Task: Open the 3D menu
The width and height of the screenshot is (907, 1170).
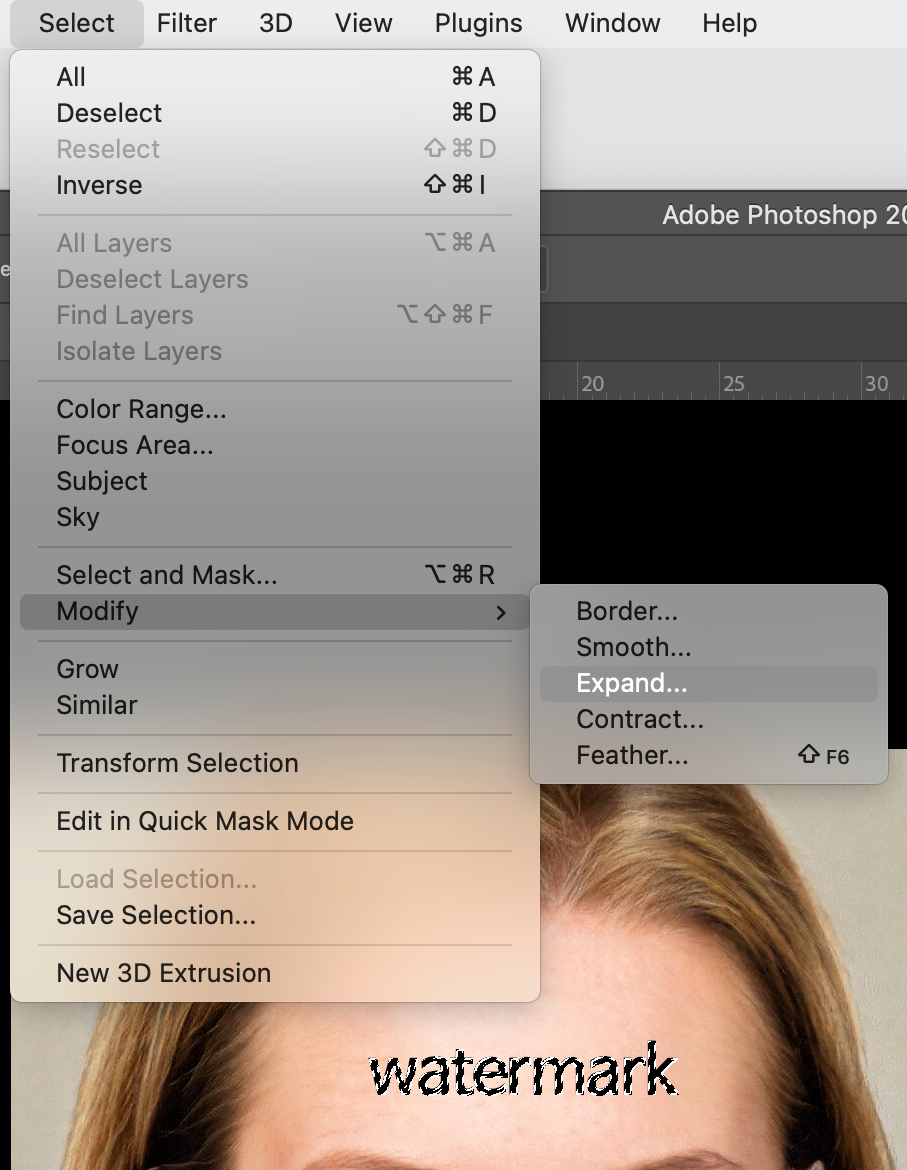Action: point(275,23)
